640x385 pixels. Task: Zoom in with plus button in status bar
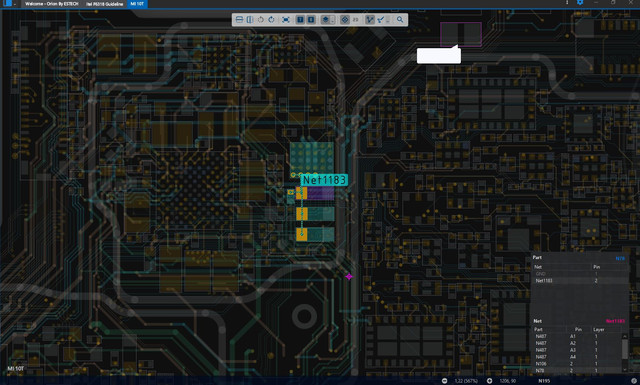coord(489,381)
